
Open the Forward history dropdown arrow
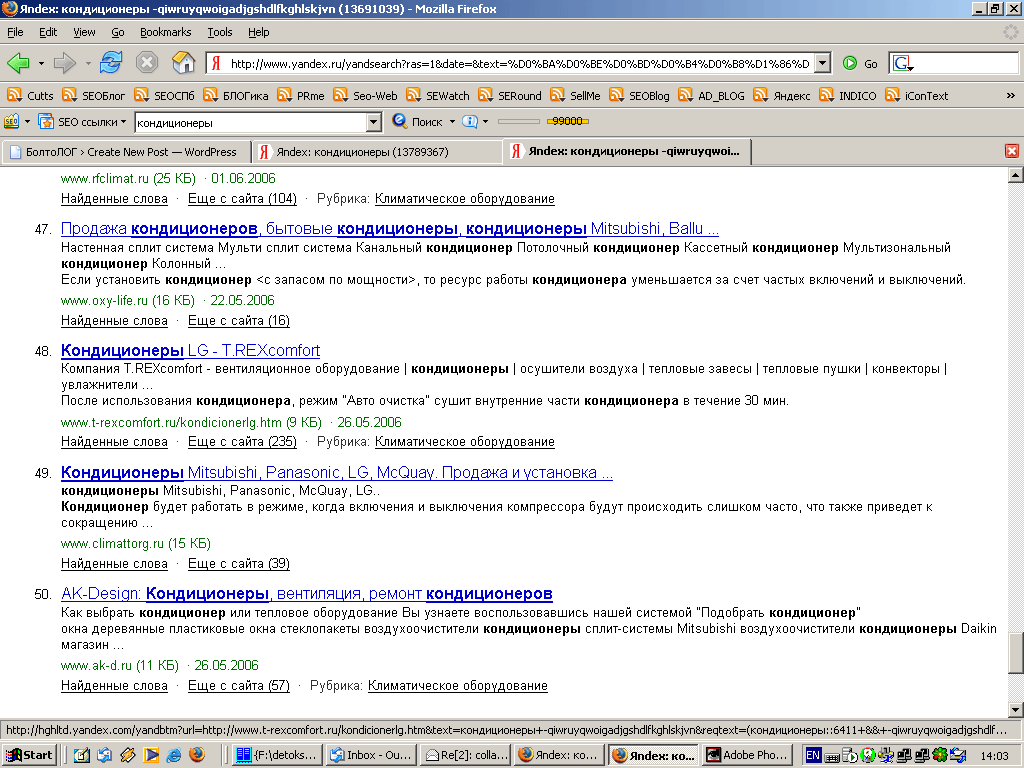[x=88, y=63]
